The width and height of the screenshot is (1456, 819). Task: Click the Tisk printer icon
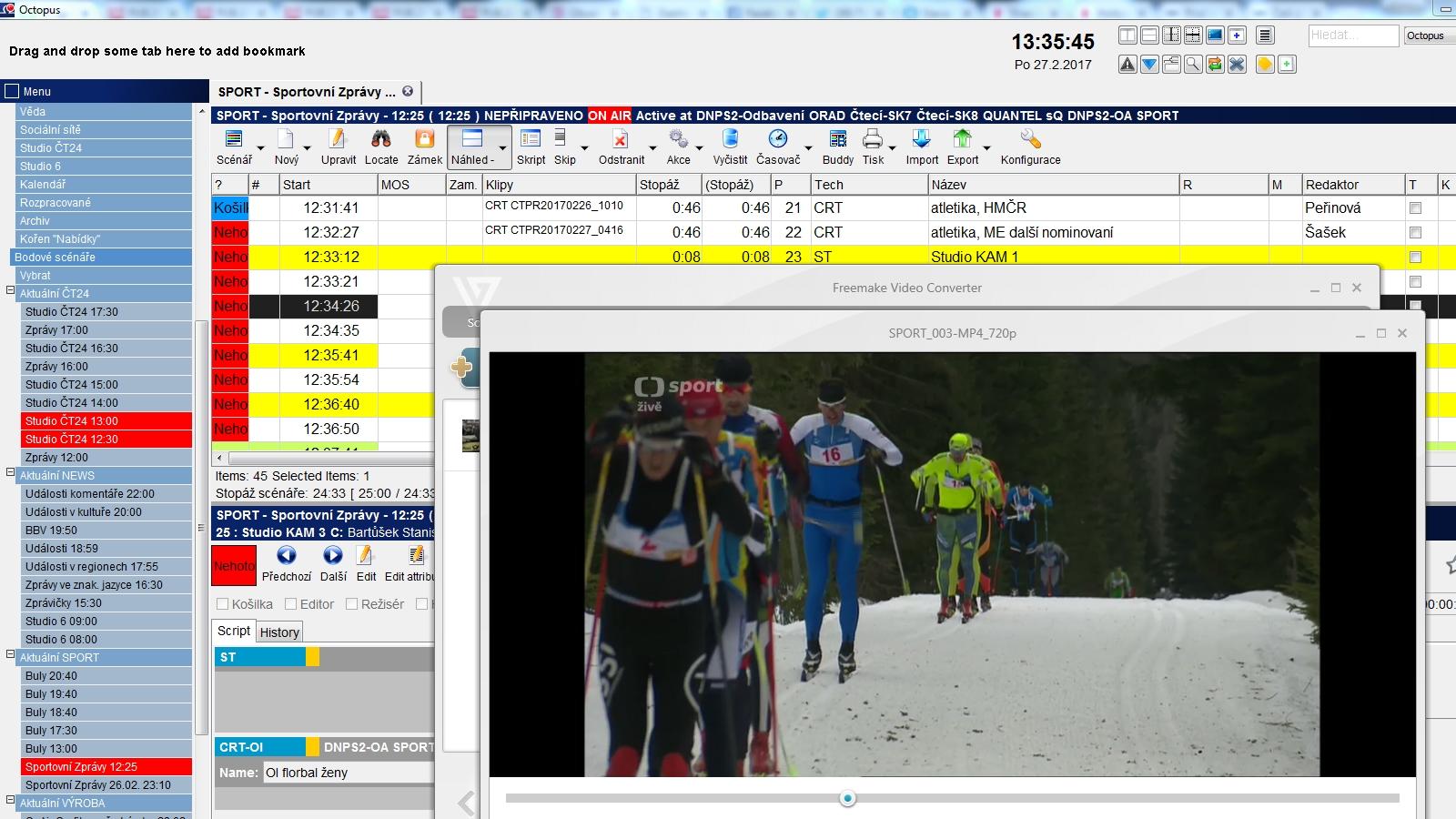[873, 139]
